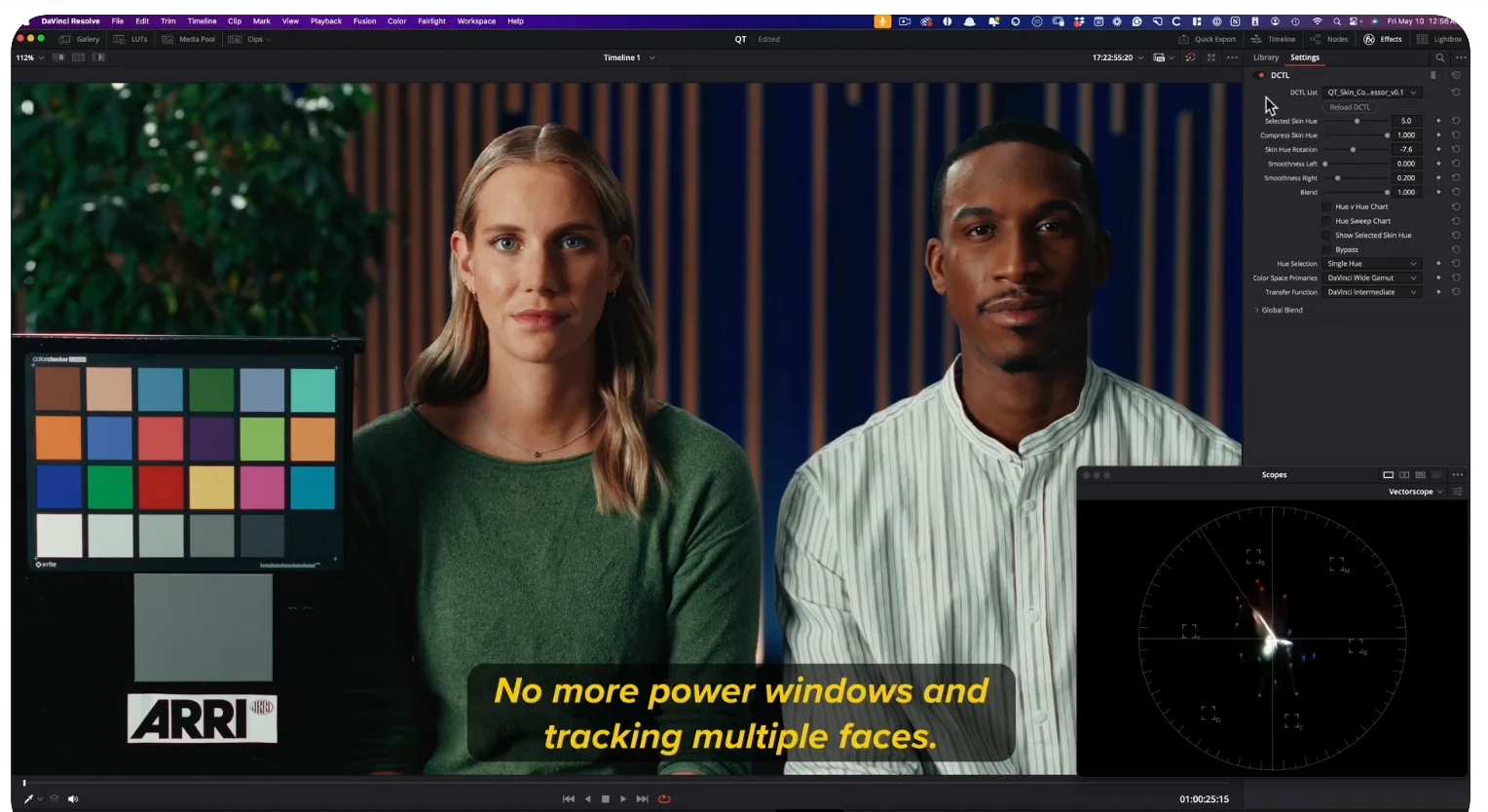Open the Gallery panel
Image resolution: width=1488 pixels, height=812 pixels.
pos(80,39)
